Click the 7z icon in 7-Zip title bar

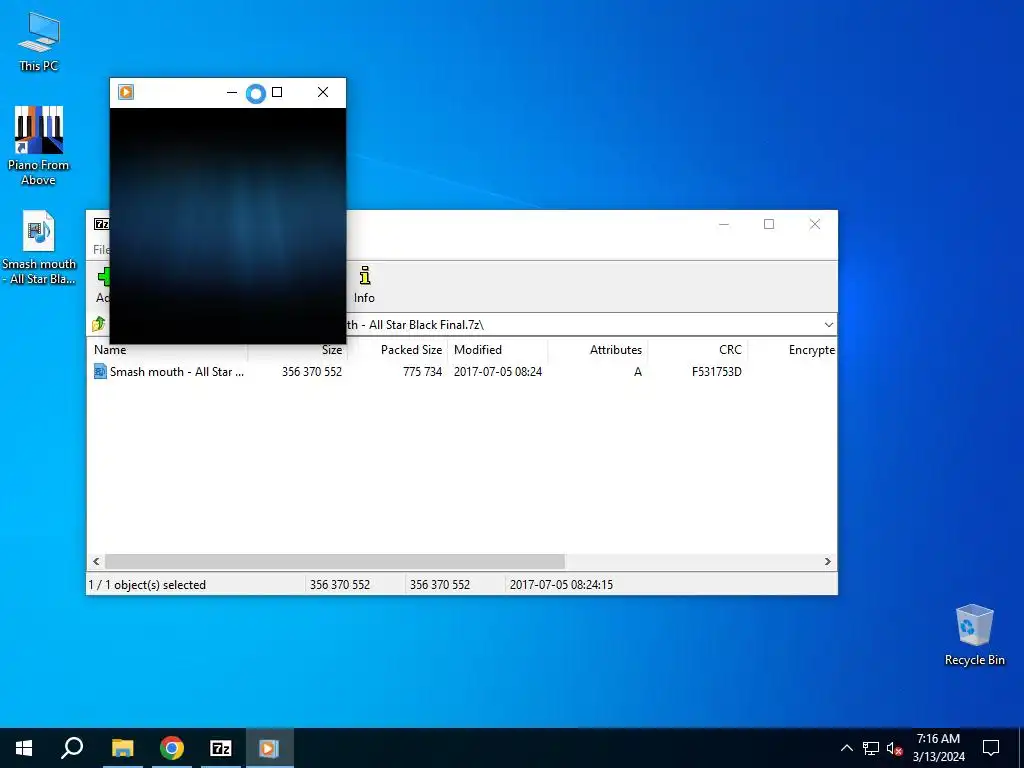(x=101, y=224)
